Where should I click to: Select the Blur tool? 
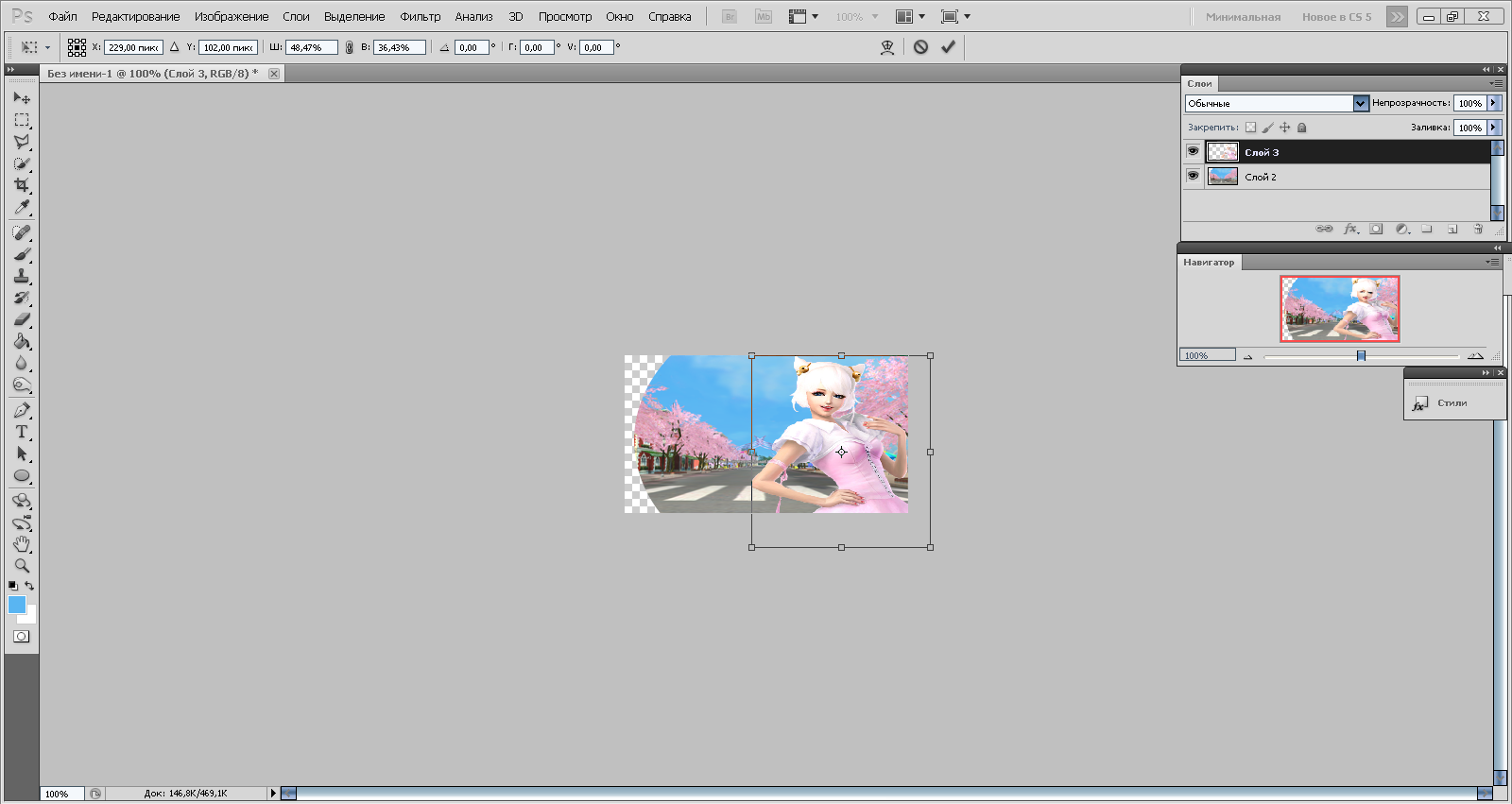[22, 363]
